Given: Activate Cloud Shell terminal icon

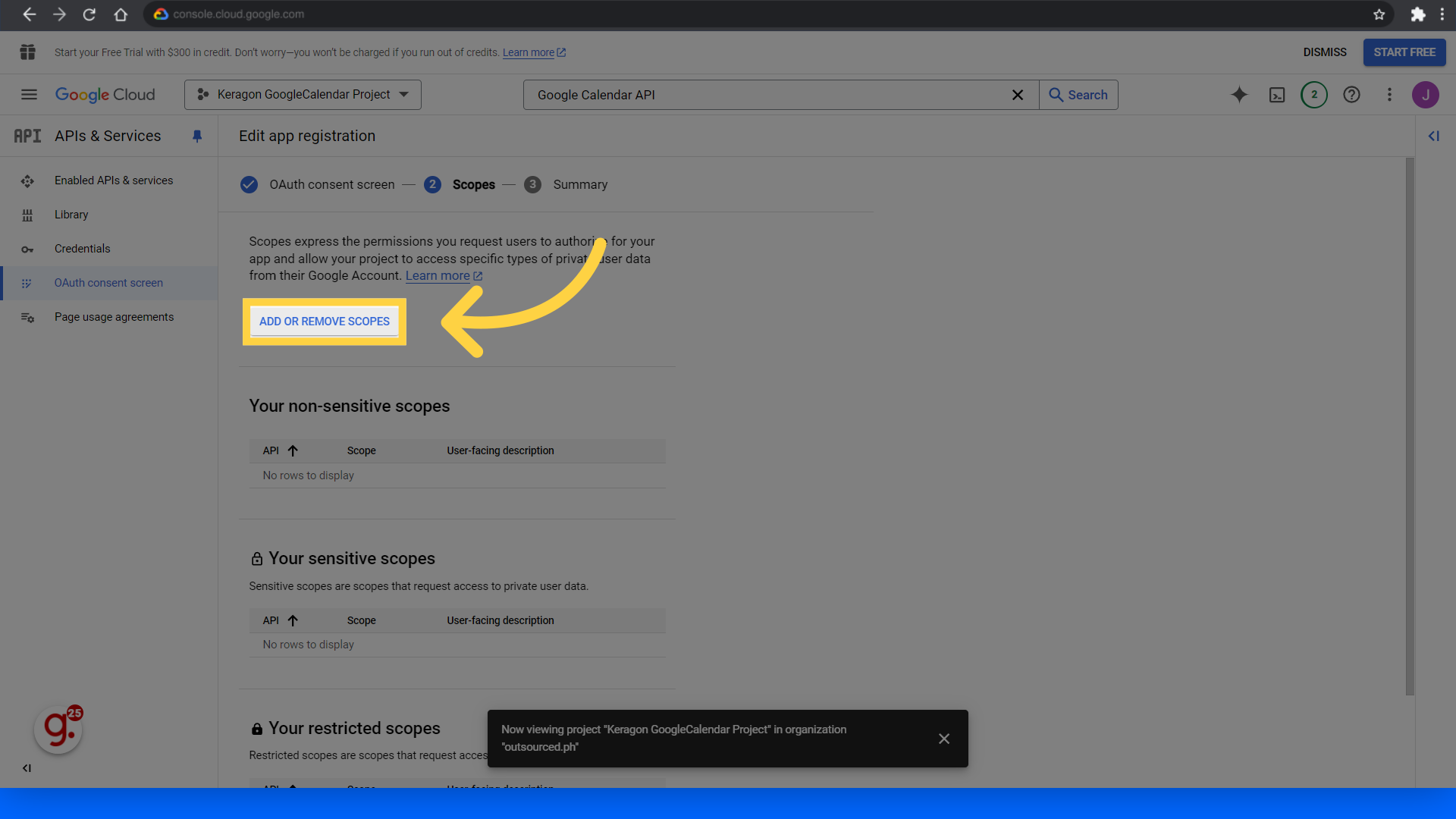Looking at the screenshot, I should pyautogui.click(x=1277, y=95).
